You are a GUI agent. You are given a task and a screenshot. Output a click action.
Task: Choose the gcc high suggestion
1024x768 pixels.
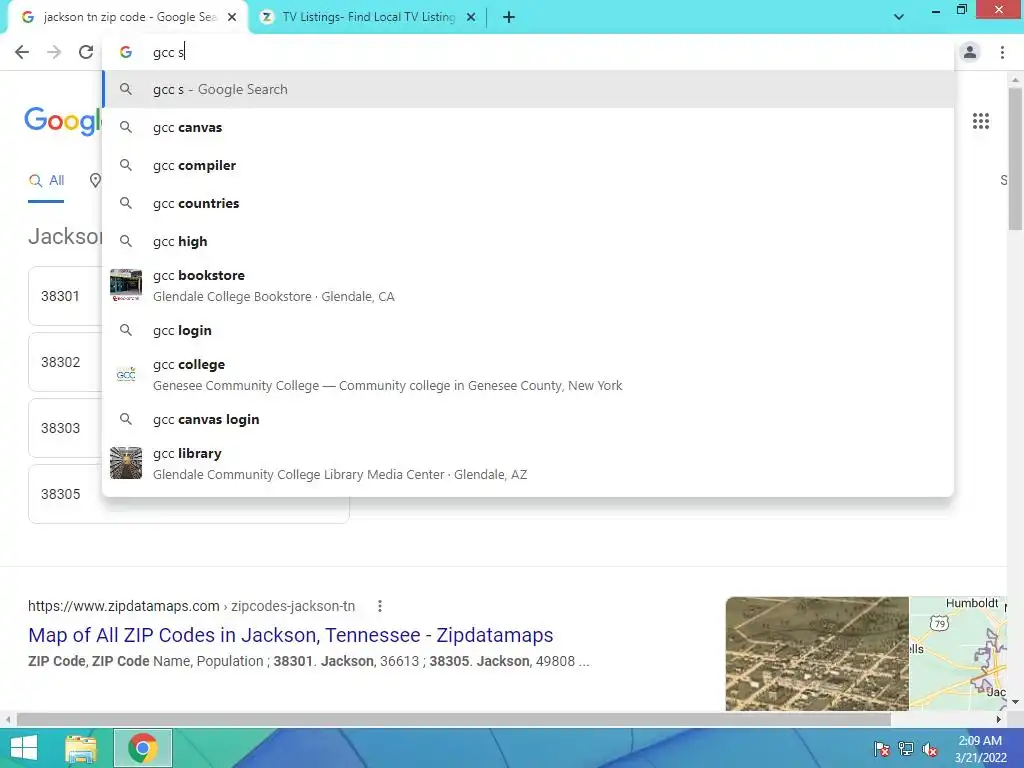click(528, 241)
